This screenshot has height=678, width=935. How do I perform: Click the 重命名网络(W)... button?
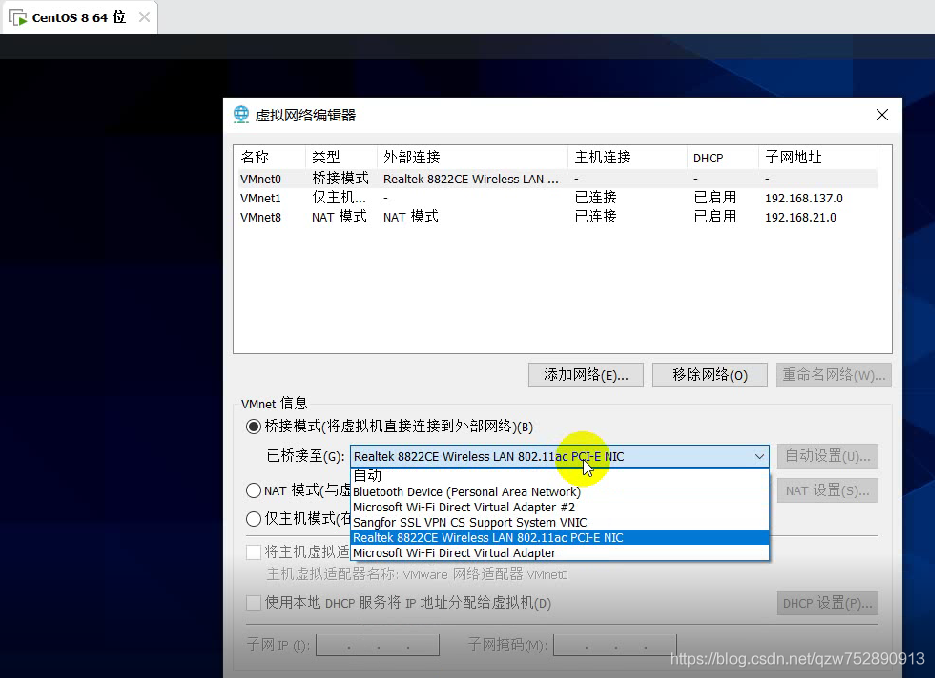tap(834, 375)
